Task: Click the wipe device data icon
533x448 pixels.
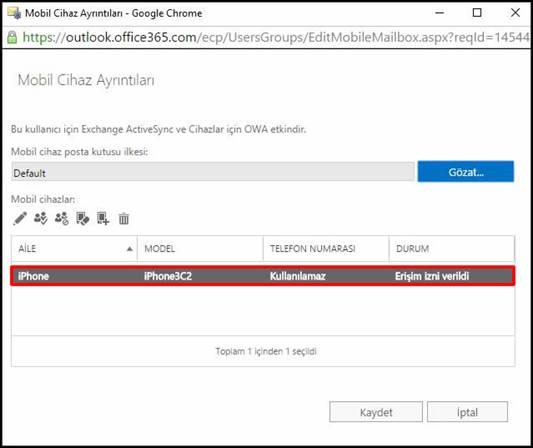Action: pyautogui.click(x=83, y=218)
